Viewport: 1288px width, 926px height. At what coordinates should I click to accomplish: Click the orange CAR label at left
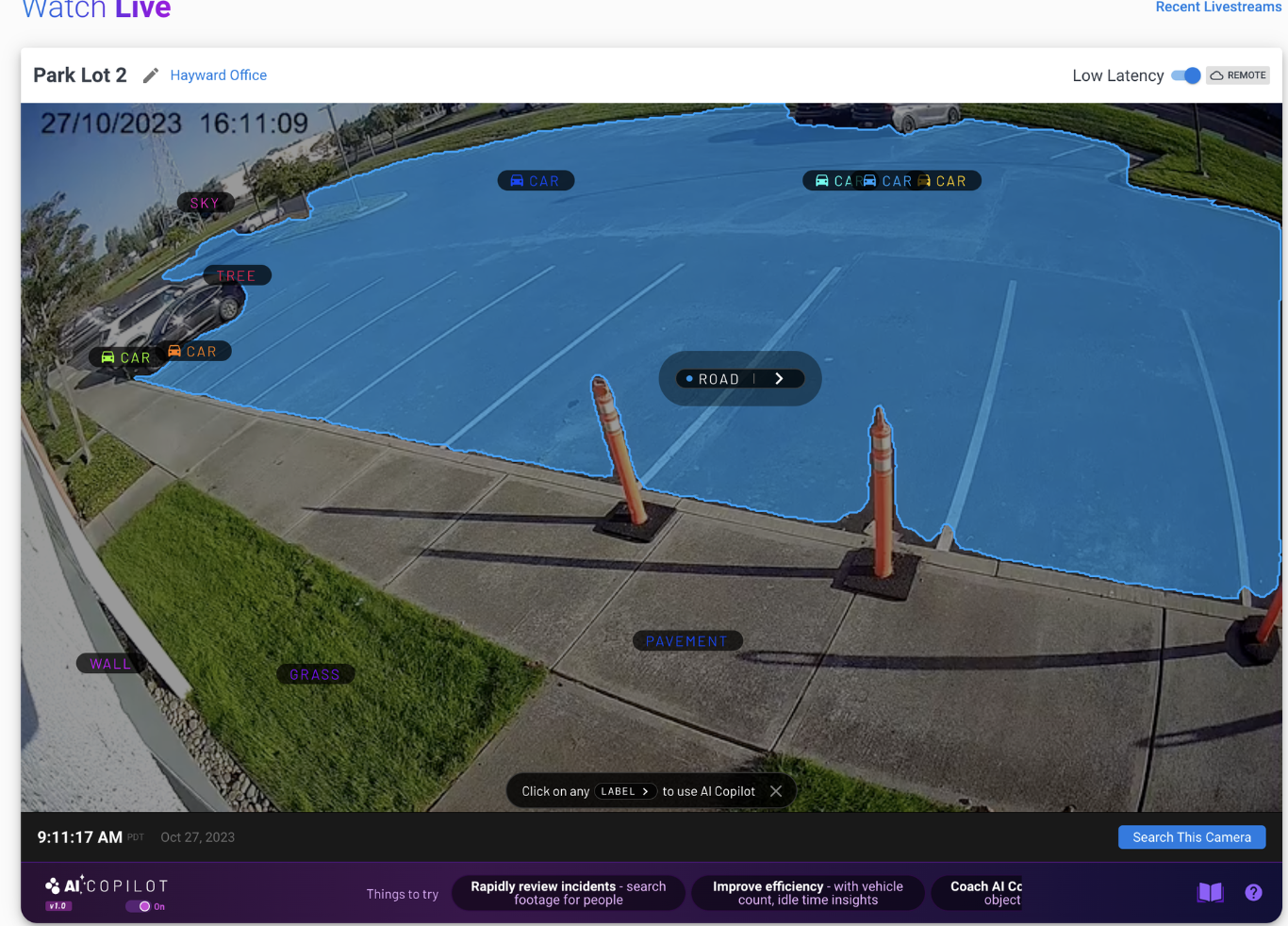point(193,351)
